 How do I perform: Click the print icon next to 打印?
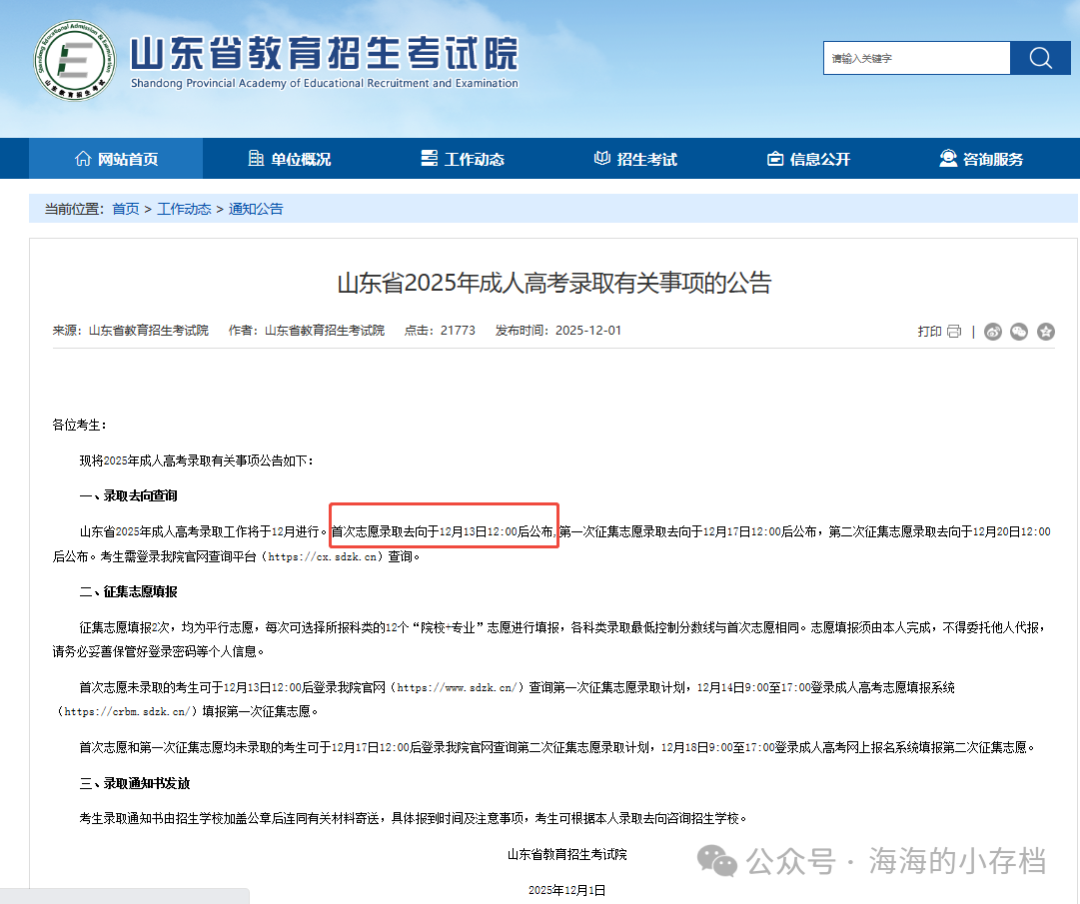(954, 331)
